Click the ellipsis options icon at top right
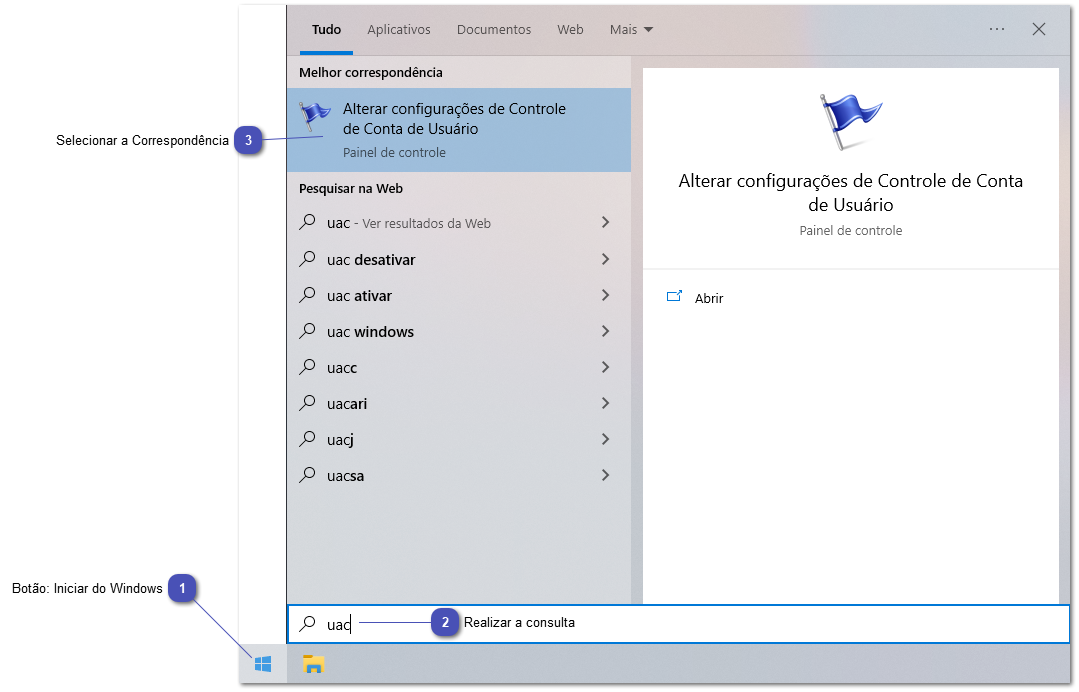This screenshot has height=692, width=1079. 996,29
